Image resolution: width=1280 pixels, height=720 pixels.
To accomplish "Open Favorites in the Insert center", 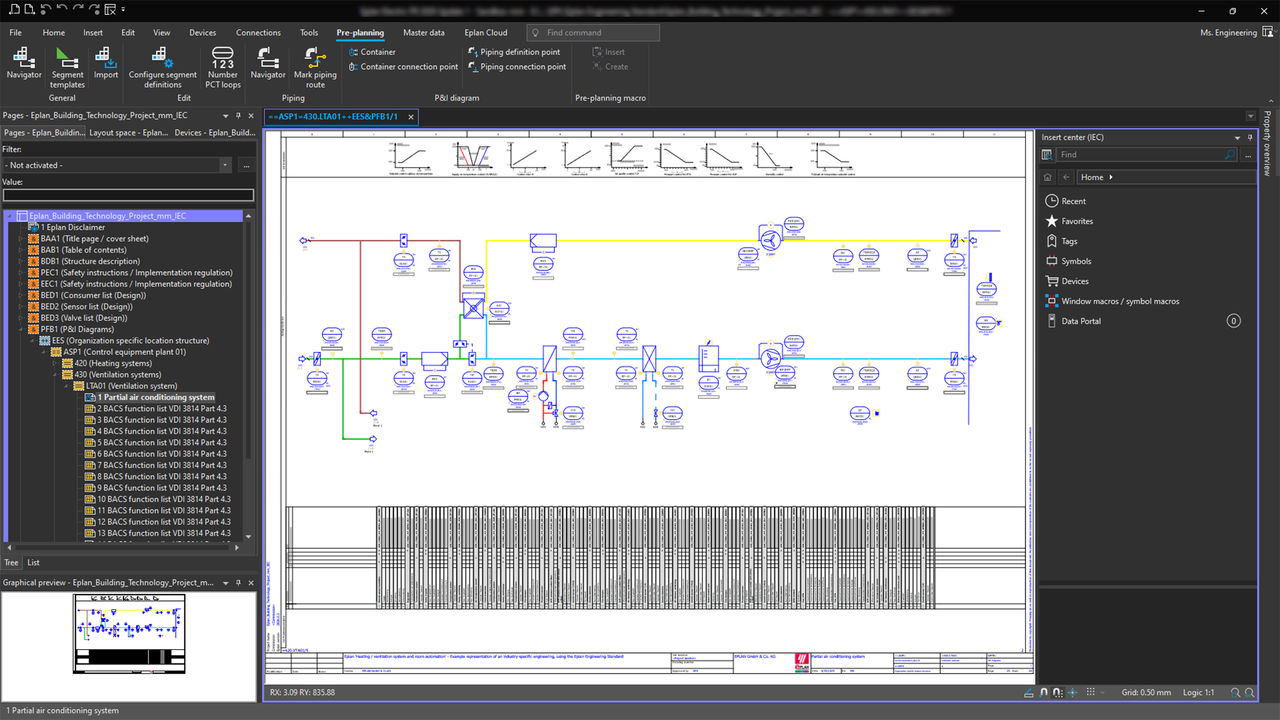I will [1077, 221].
